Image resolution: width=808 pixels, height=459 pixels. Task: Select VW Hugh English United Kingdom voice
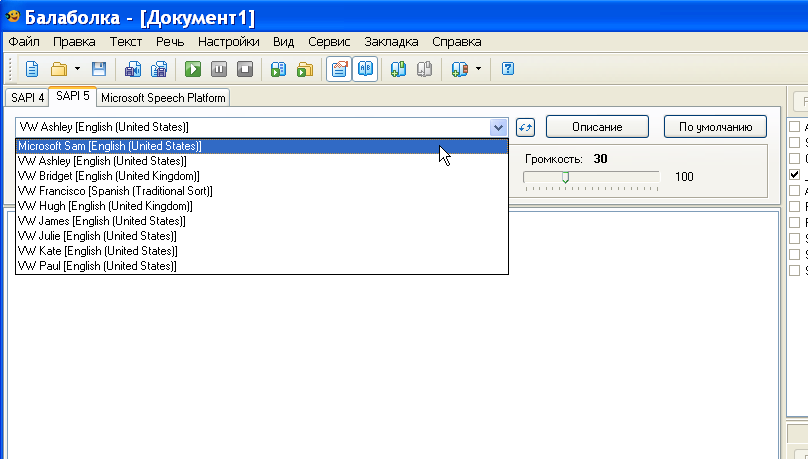262,206
